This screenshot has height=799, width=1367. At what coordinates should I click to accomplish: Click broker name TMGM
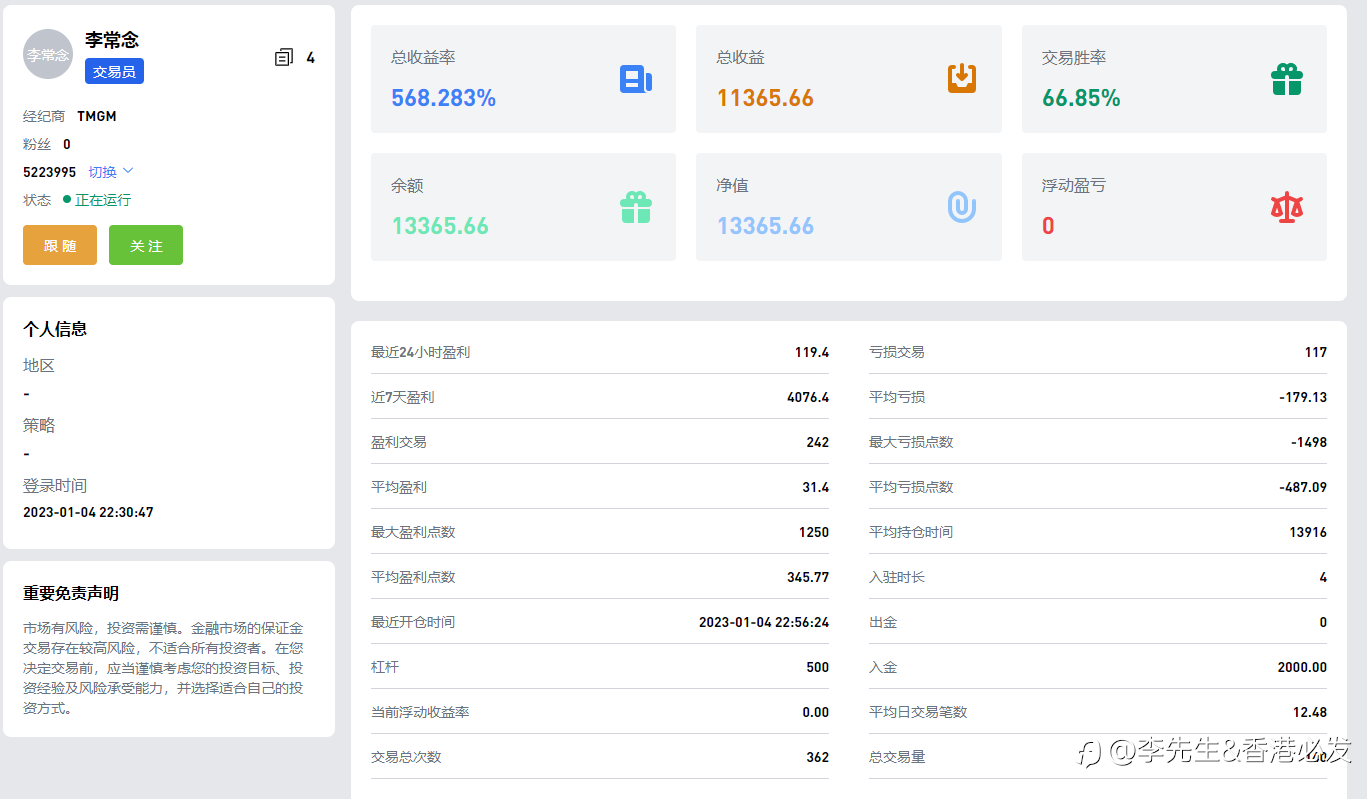tap(97, 116)
